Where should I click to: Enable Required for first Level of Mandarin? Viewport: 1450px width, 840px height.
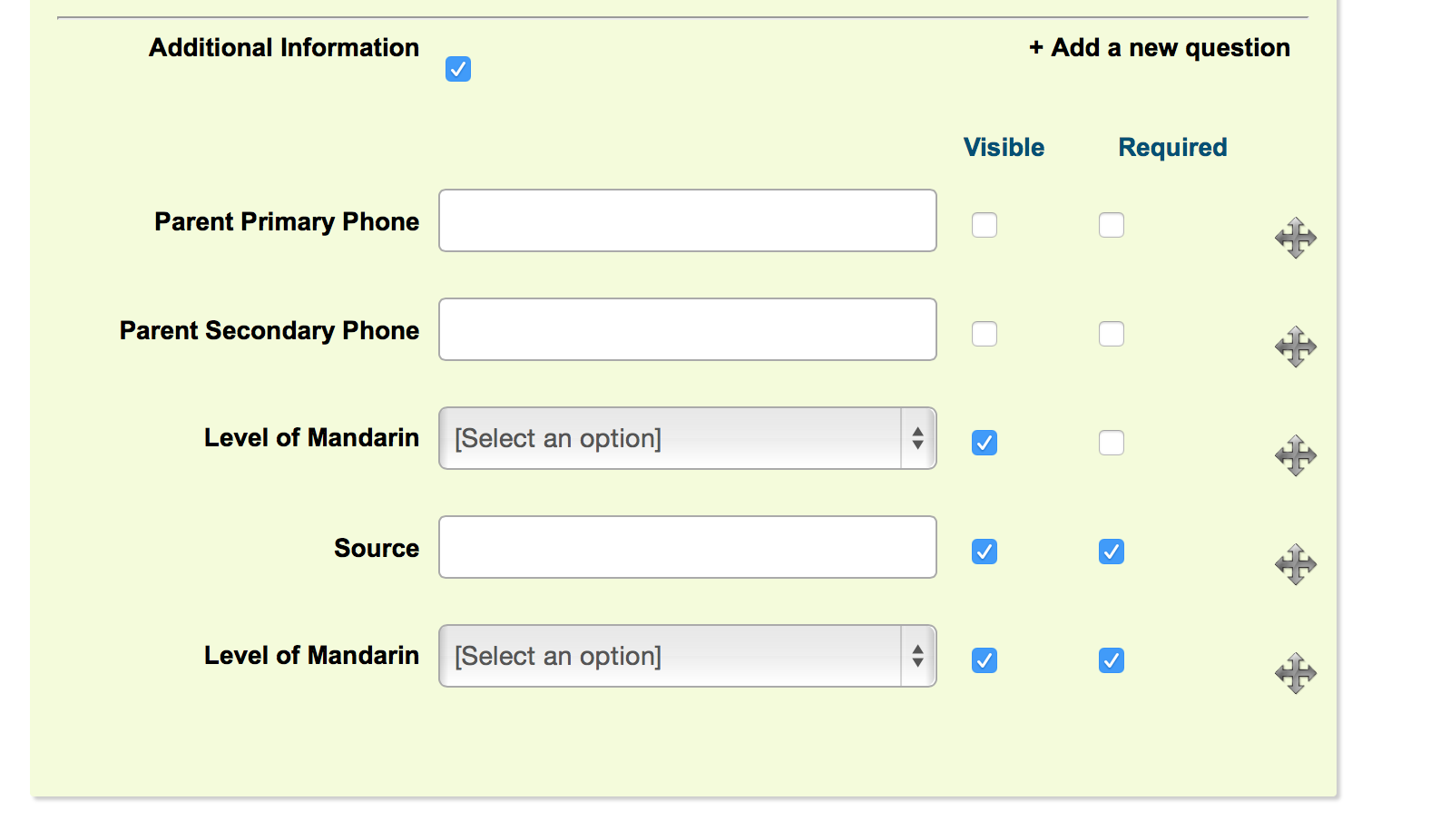[x=1112, y=443]
